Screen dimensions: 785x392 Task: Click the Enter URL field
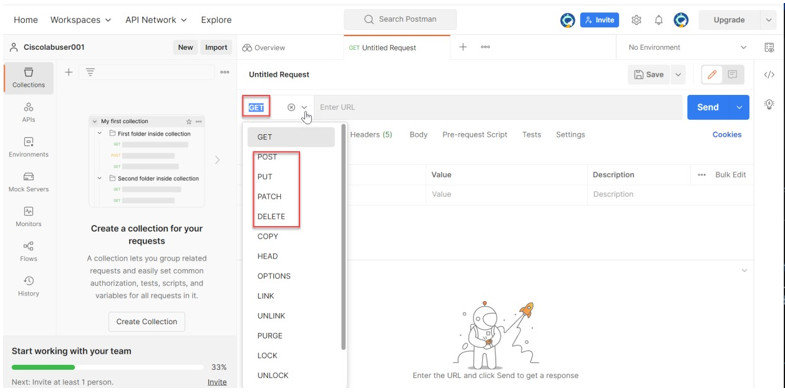click(498, 107)
